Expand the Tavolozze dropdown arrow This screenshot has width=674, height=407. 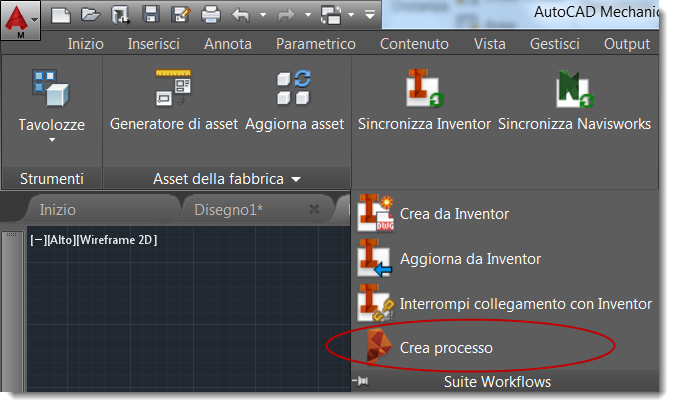pyautogui.click(x=52, y=140)
